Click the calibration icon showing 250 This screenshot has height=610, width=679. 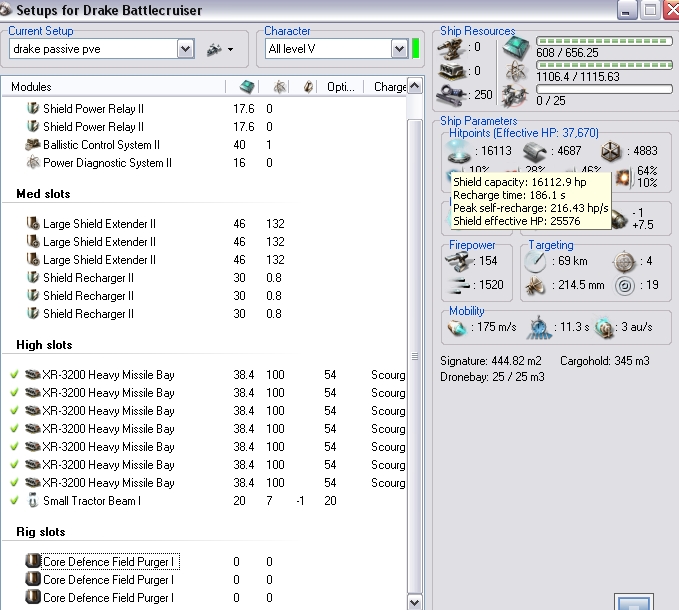tap(451, 95)
